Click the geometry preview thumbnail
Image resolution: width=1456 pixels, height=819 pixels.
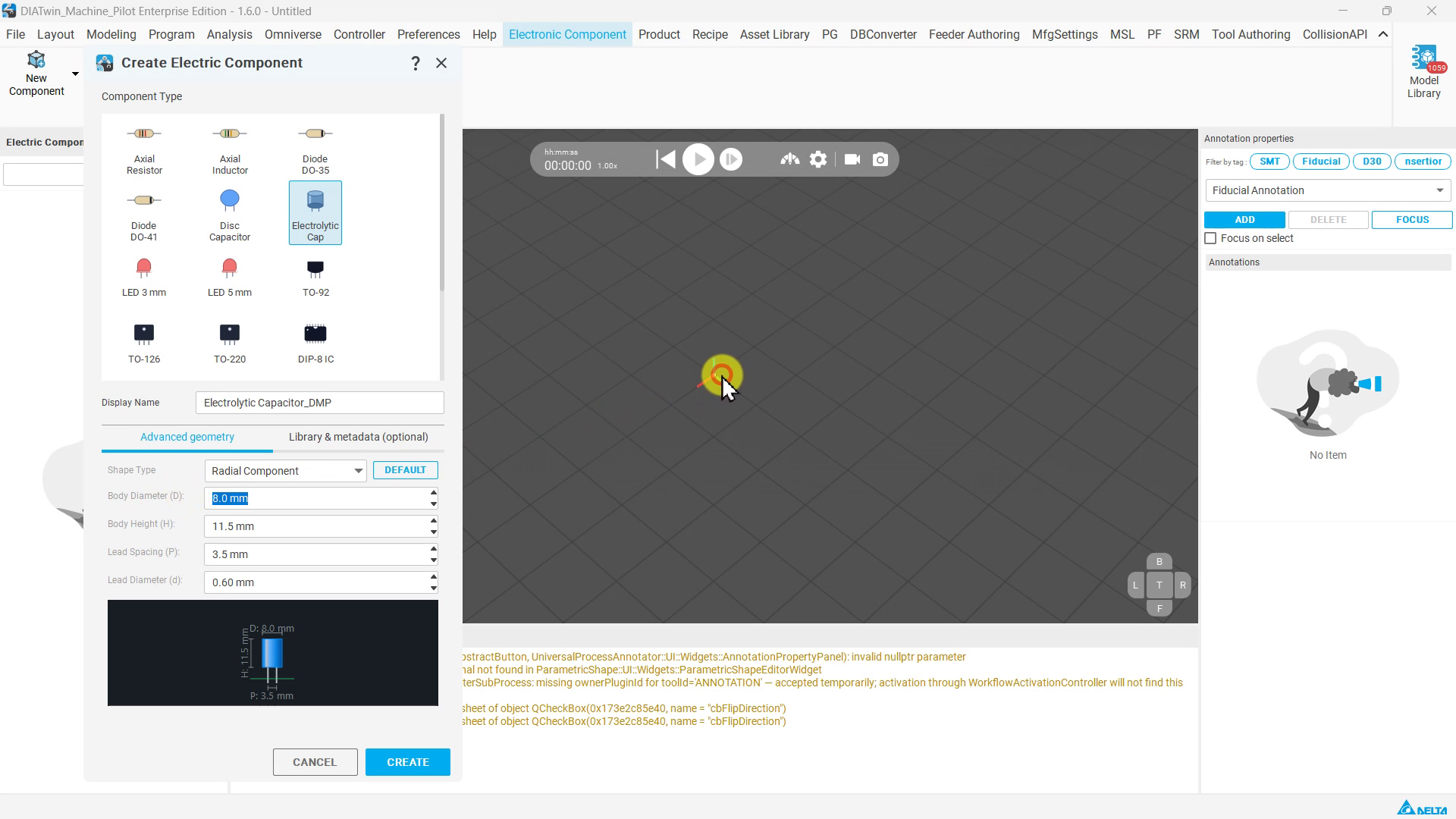coord(273,653)
